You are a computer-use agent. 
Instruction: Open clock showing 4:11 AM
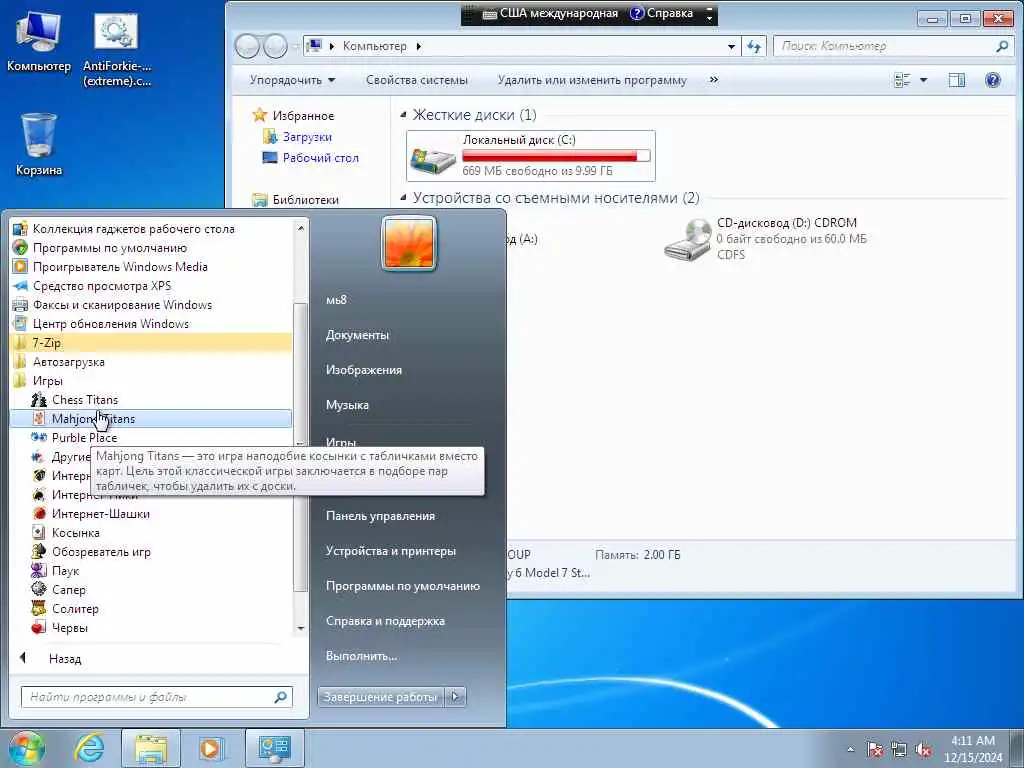point(973,749)
